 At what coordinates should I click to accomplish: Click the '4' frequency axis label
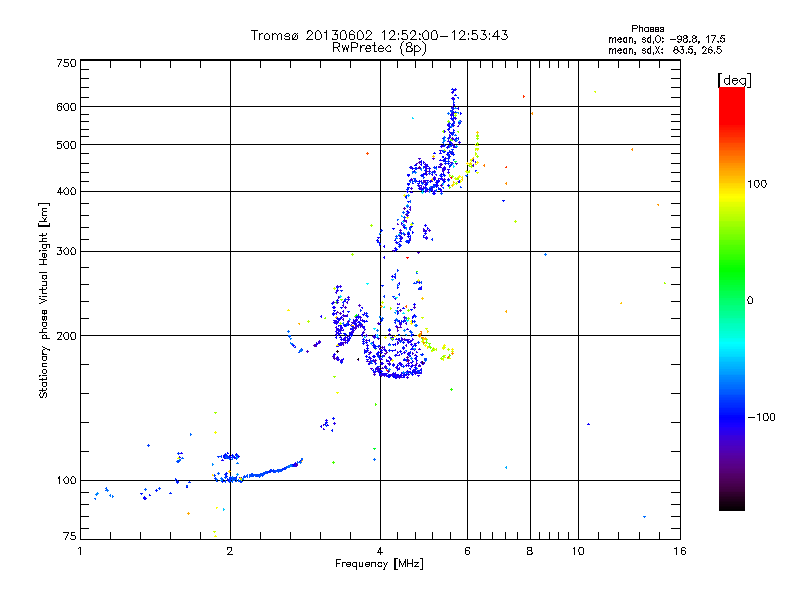click(380, 551)
